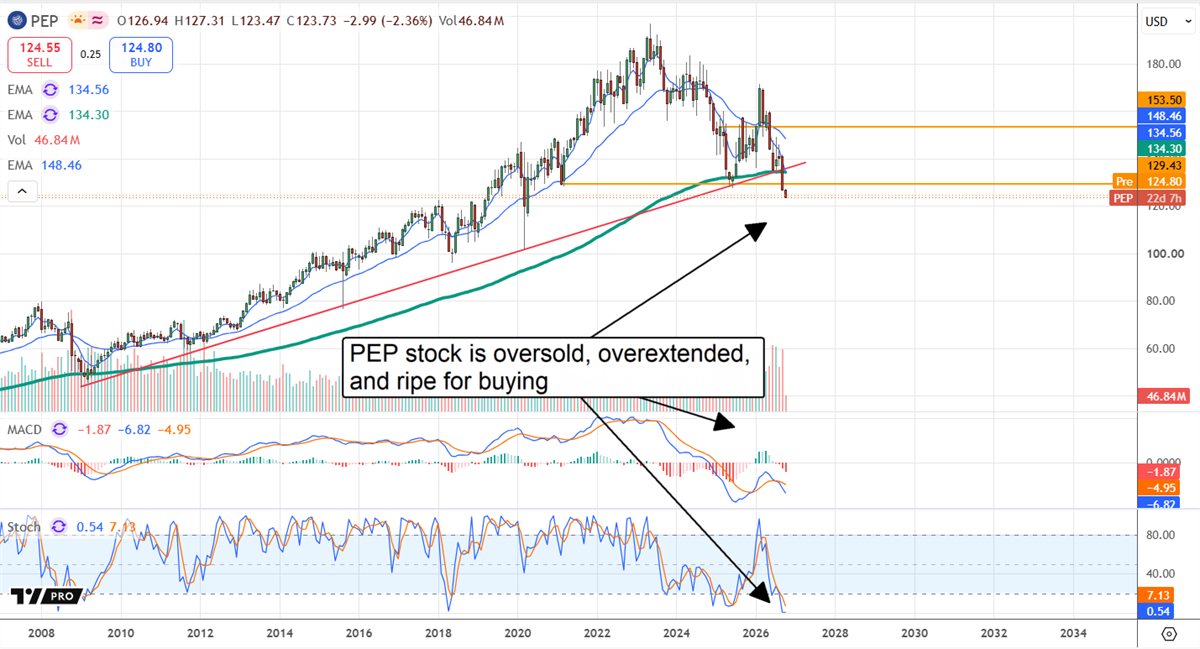Click the pink approximate-data indicator icon

click(98, 19)
